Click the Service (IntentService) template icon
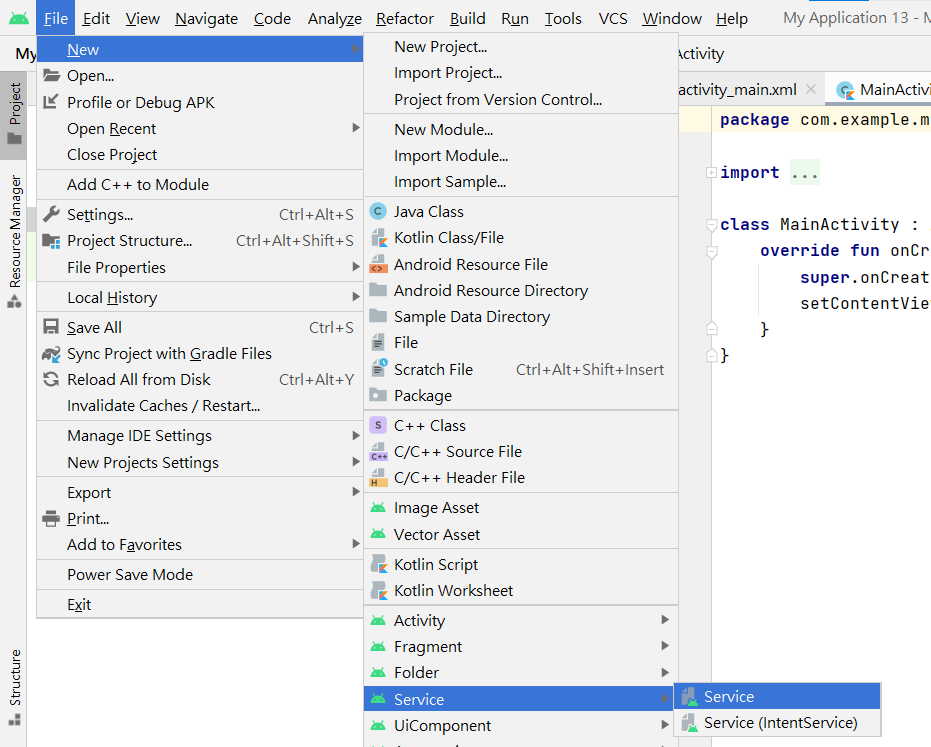931x747 pixels. tap(689, 723)
